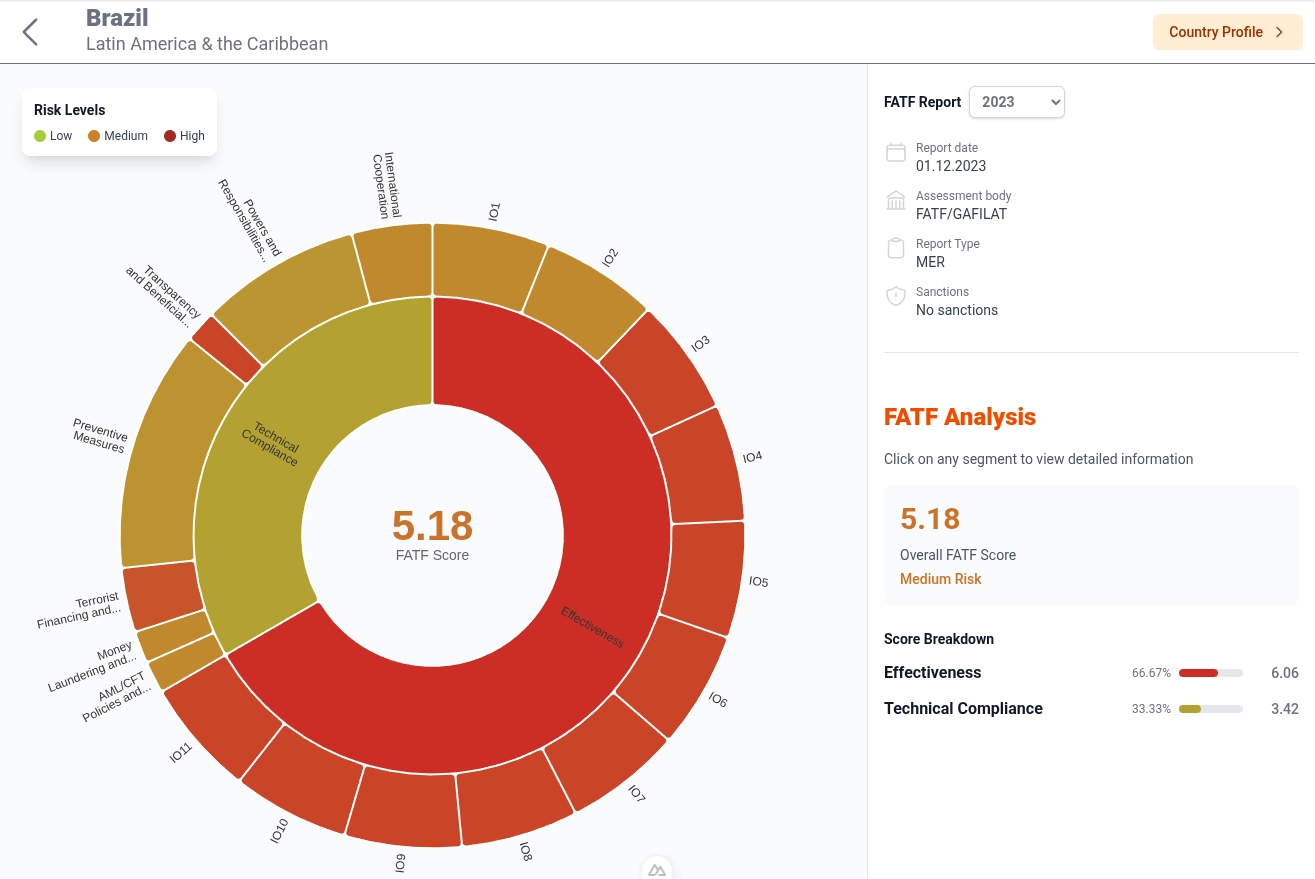Click the Technical Compliance progress bar
The height and width of the screenshot is (879, 1315).
click(x=1210, y=709)
